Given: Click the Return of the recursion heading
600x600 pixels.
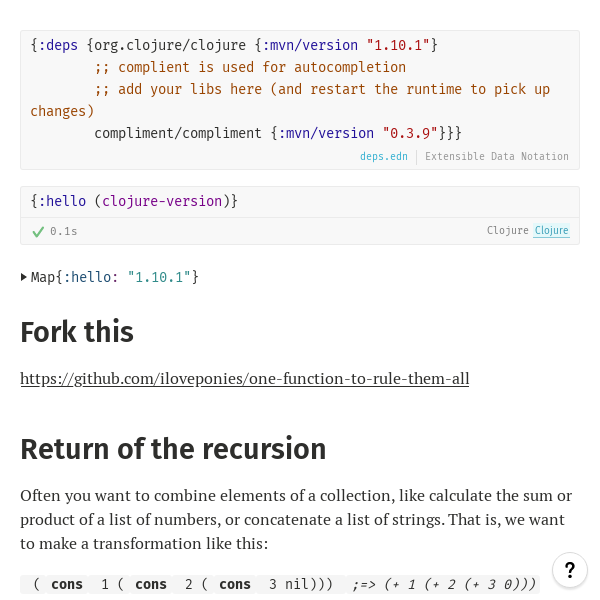Looking at the screenshot, I should pos(173,449).
